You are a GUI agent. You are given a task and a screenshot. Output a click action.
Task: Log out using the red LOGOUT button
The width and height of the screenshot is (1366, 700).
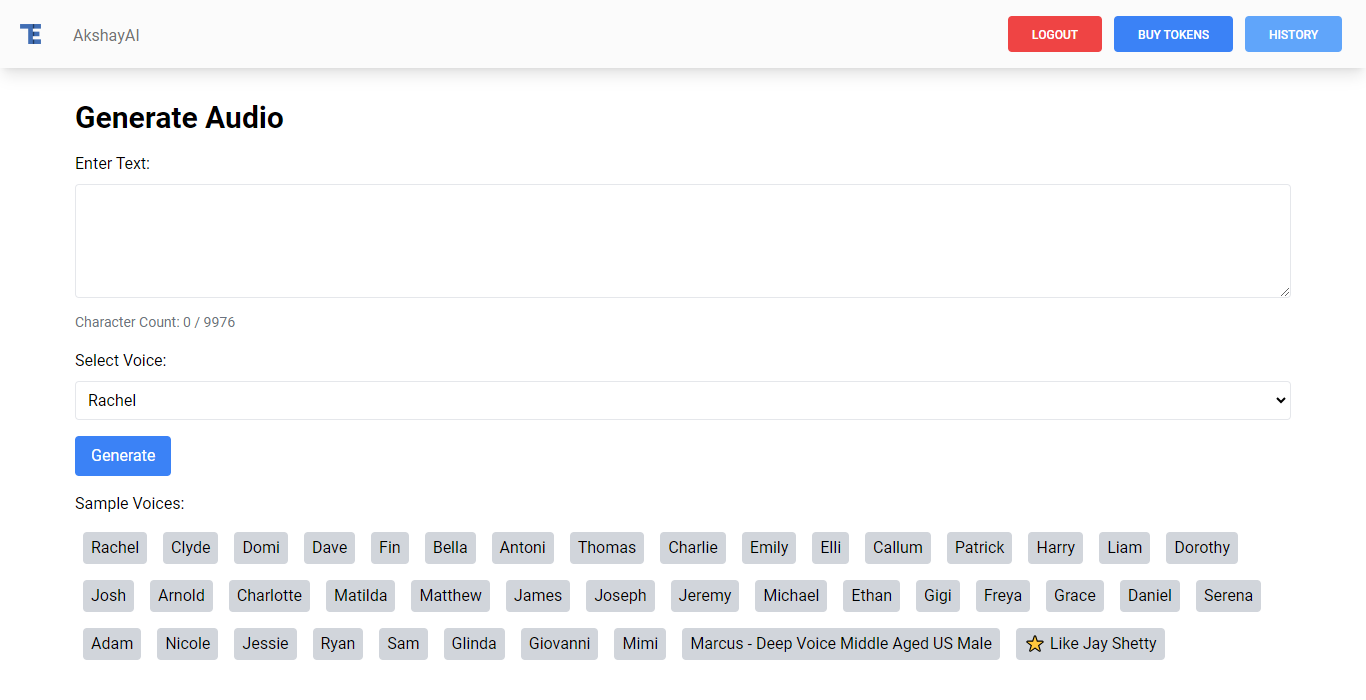1054,34
